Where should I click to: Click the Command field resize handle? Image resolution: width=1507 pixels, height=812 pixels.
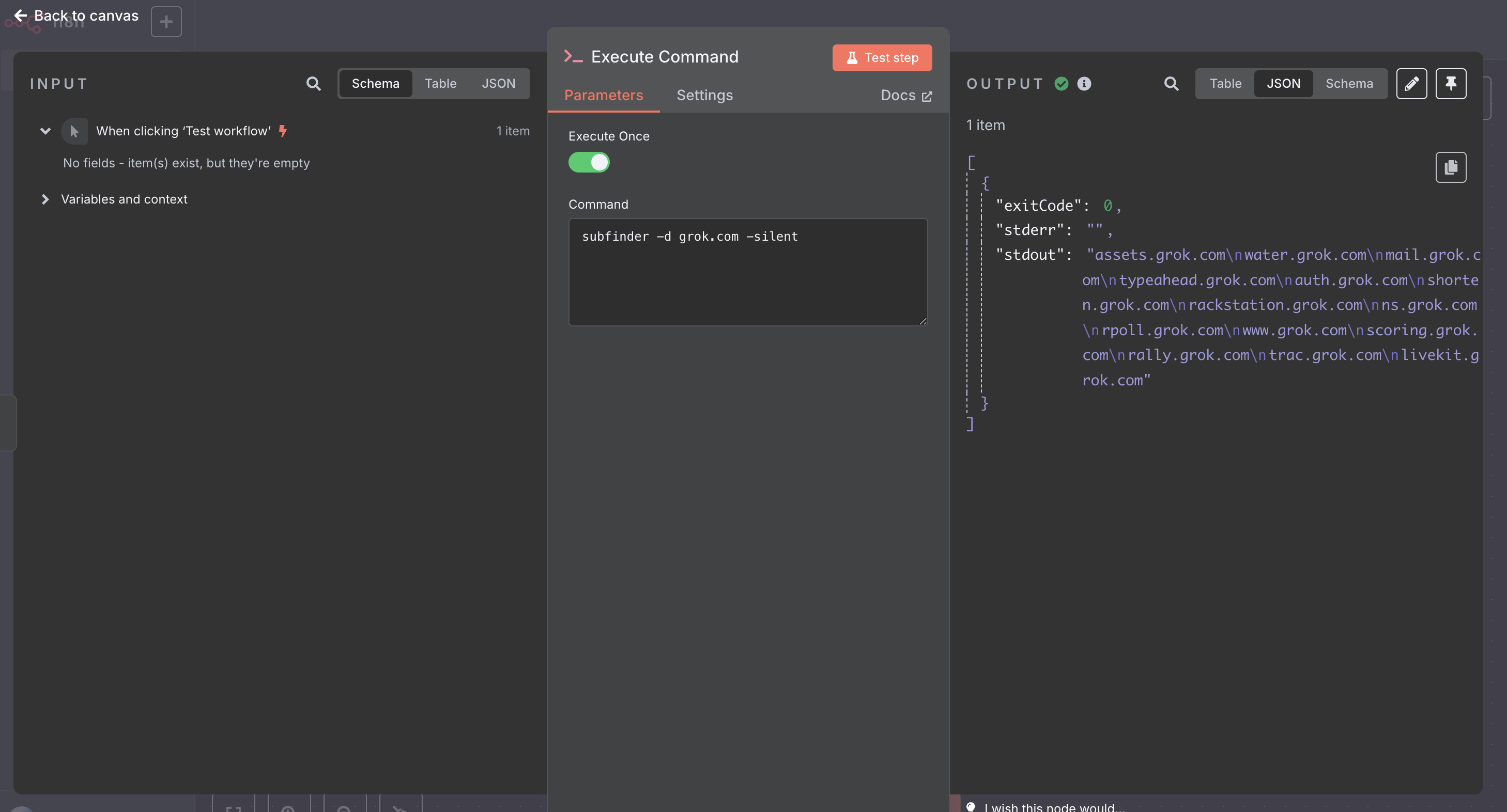[922, 321]
